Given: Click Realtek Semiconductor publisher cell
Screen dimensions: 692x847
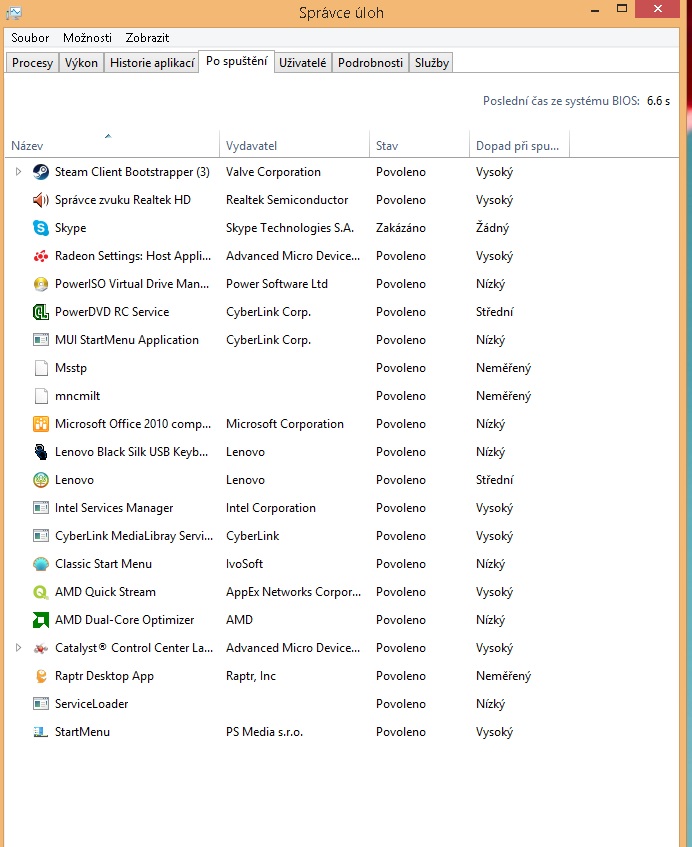Looking at the screenshot, I should (x=287, y=200).
